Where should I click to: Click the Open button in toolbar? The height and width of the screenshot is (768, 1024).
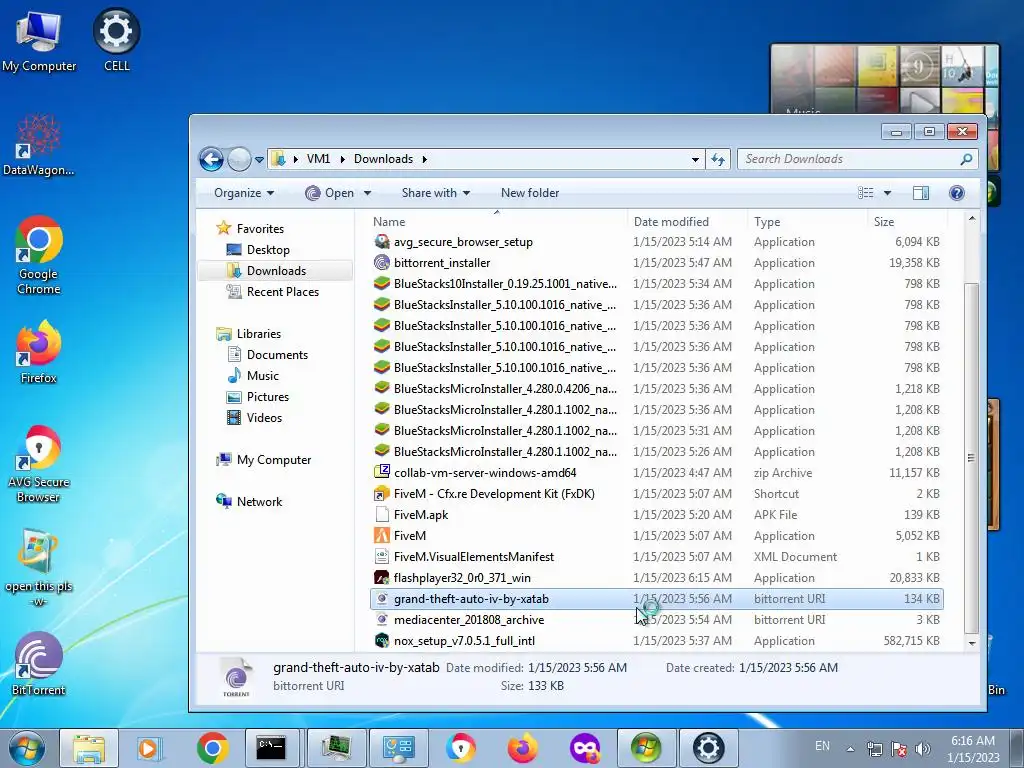(330, 193)
